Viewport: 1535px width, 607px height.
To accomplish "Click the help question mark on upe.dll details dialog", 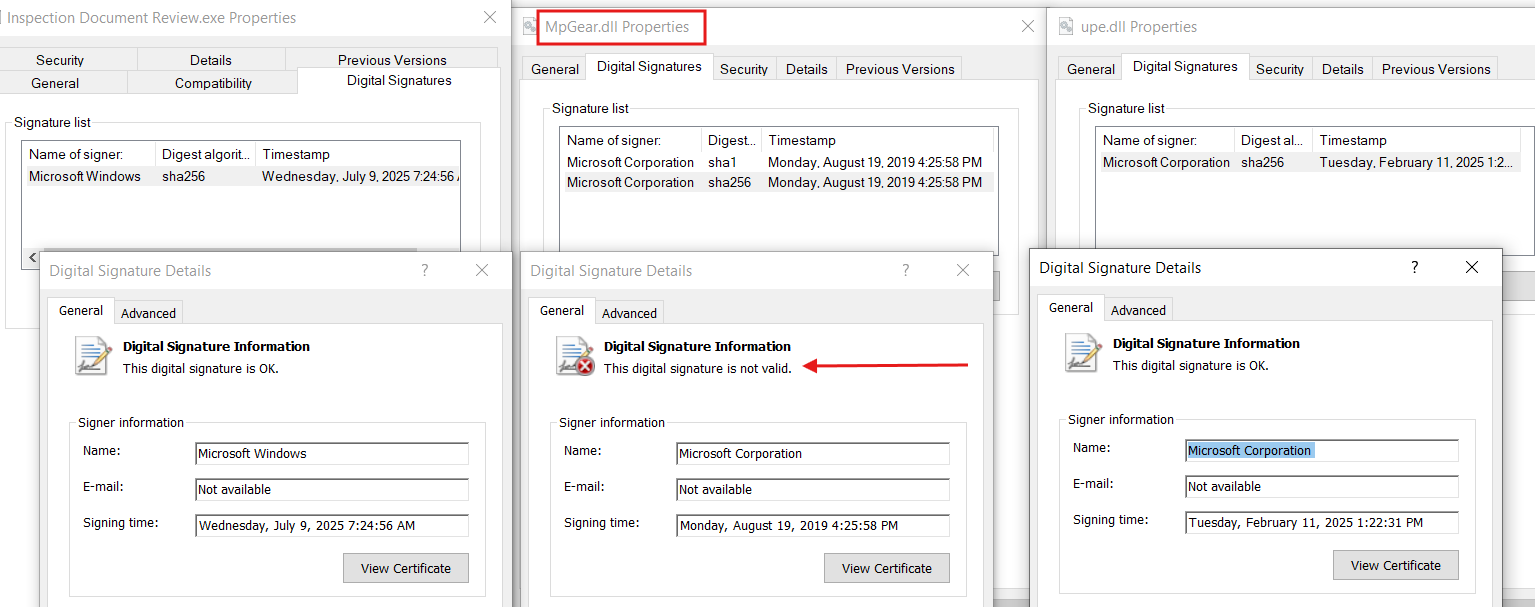I will tap(1413, 267).
